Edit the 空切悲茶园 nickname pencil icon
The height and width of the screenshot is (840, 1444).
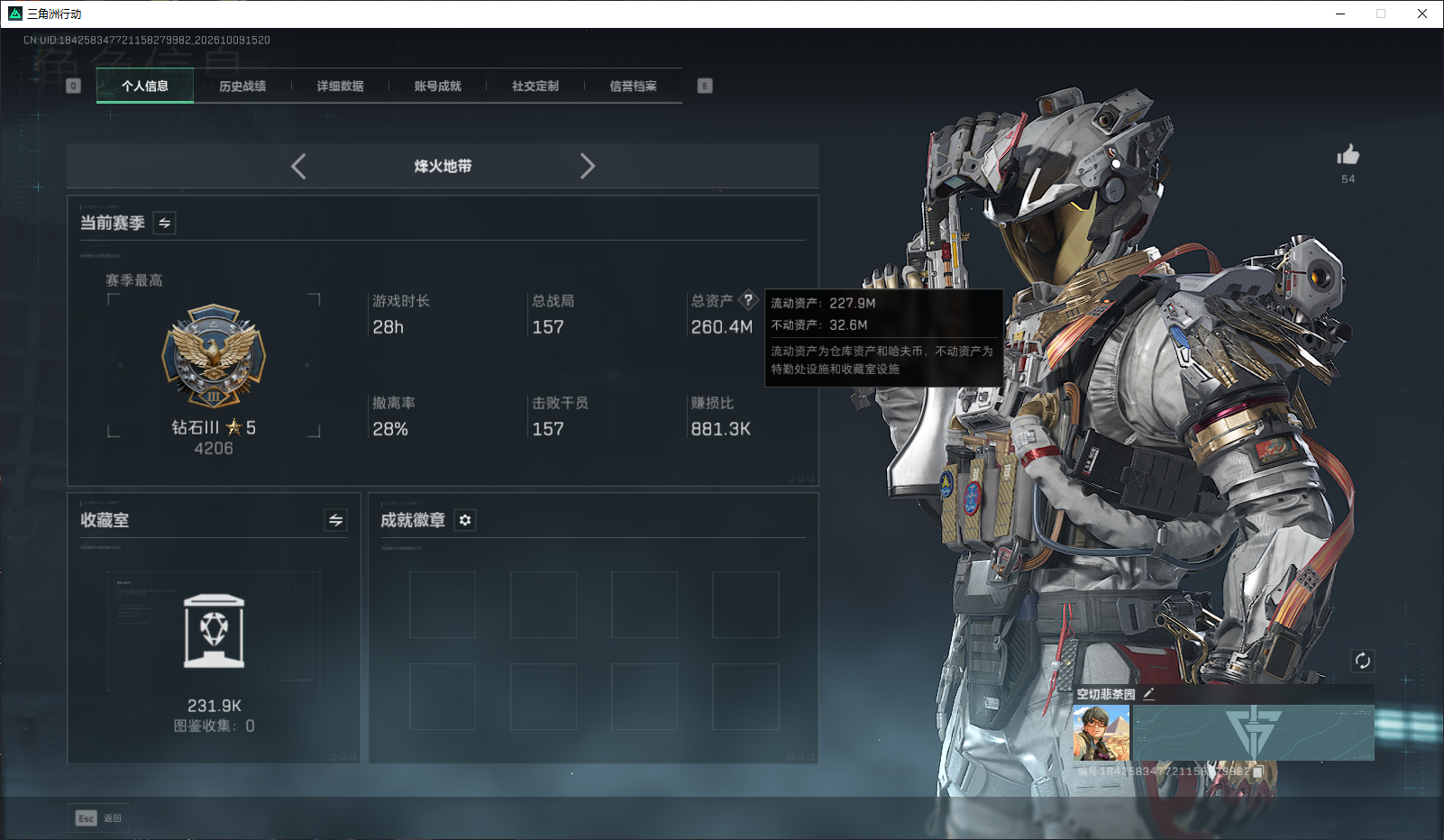[1148, 694]
